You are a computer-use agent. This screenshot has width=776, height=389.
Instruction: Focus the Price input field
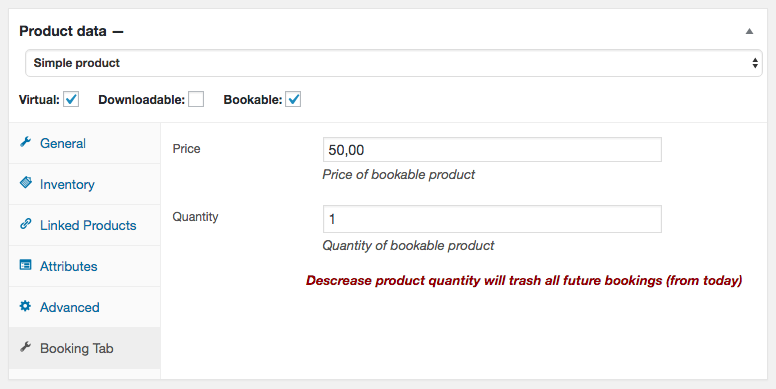tap(492, 149)
